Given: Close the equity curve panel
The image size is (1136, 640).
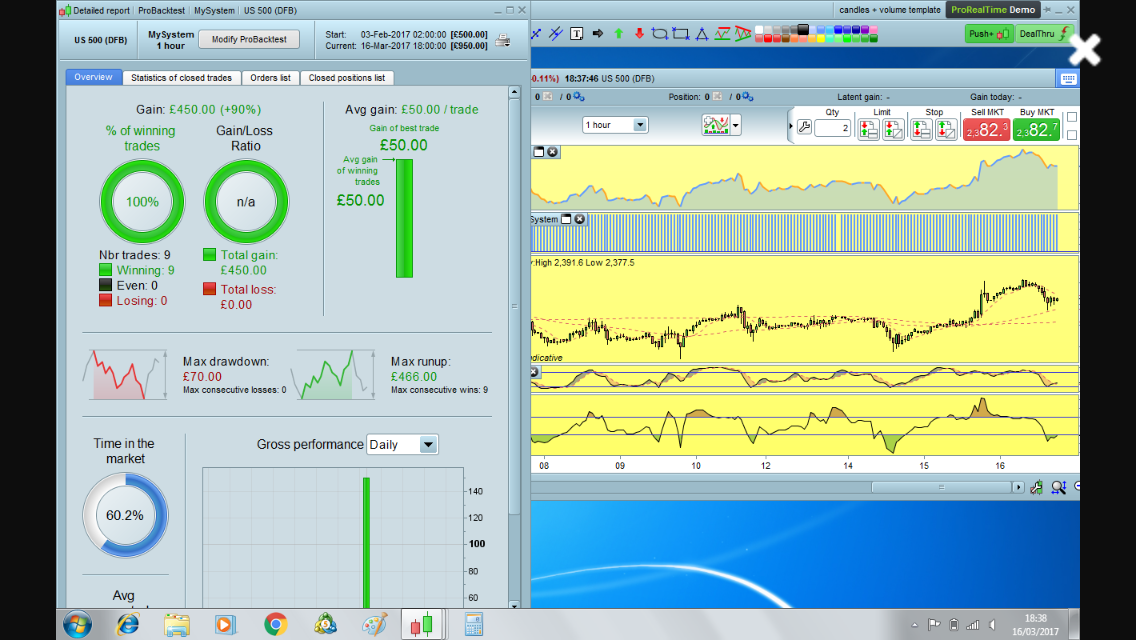Looking at the screenshot, I should (x=553, y=151).
